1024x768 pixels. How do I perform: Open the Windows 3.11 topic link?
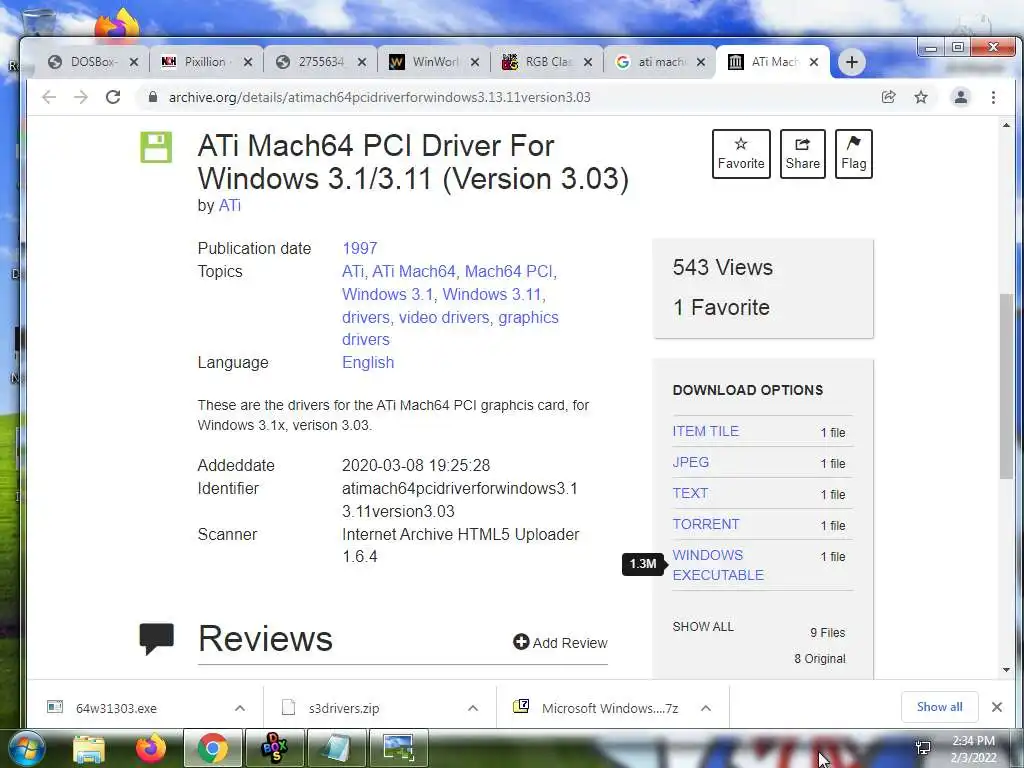492,295
